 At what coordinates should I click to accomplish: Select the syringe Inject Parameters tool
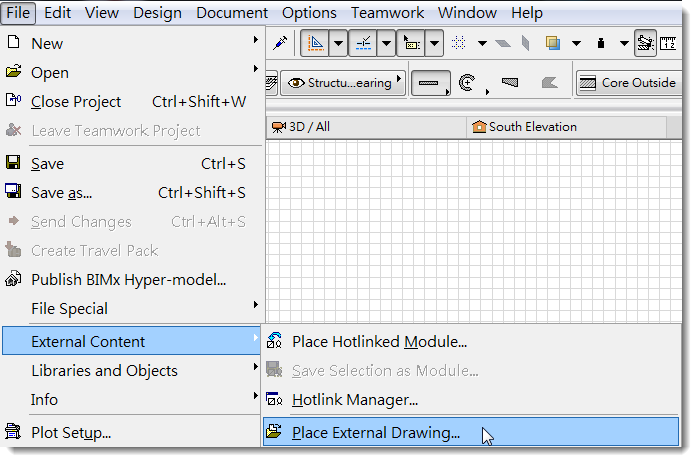(280, 43)
